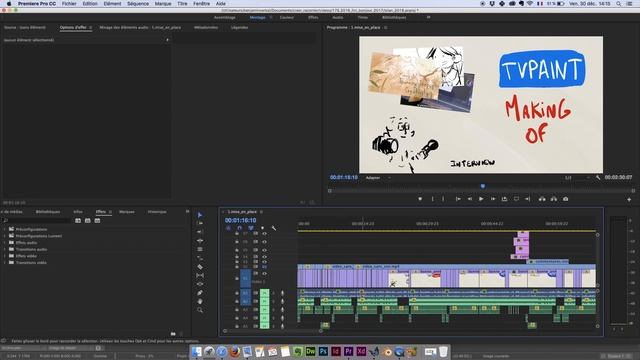Select the Selection arrow tool
The height and width of the screenshot is (360, 640).
[x=200, y=215]
